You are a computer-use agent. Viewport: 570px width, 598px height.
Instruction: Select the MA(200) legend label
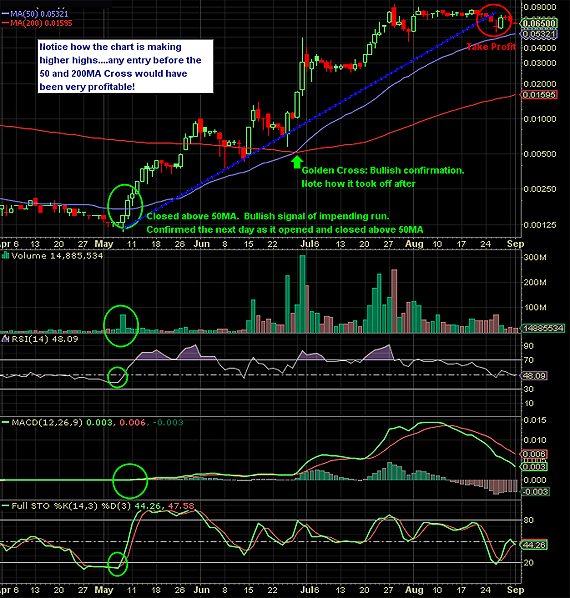click(x=37, y=23)
